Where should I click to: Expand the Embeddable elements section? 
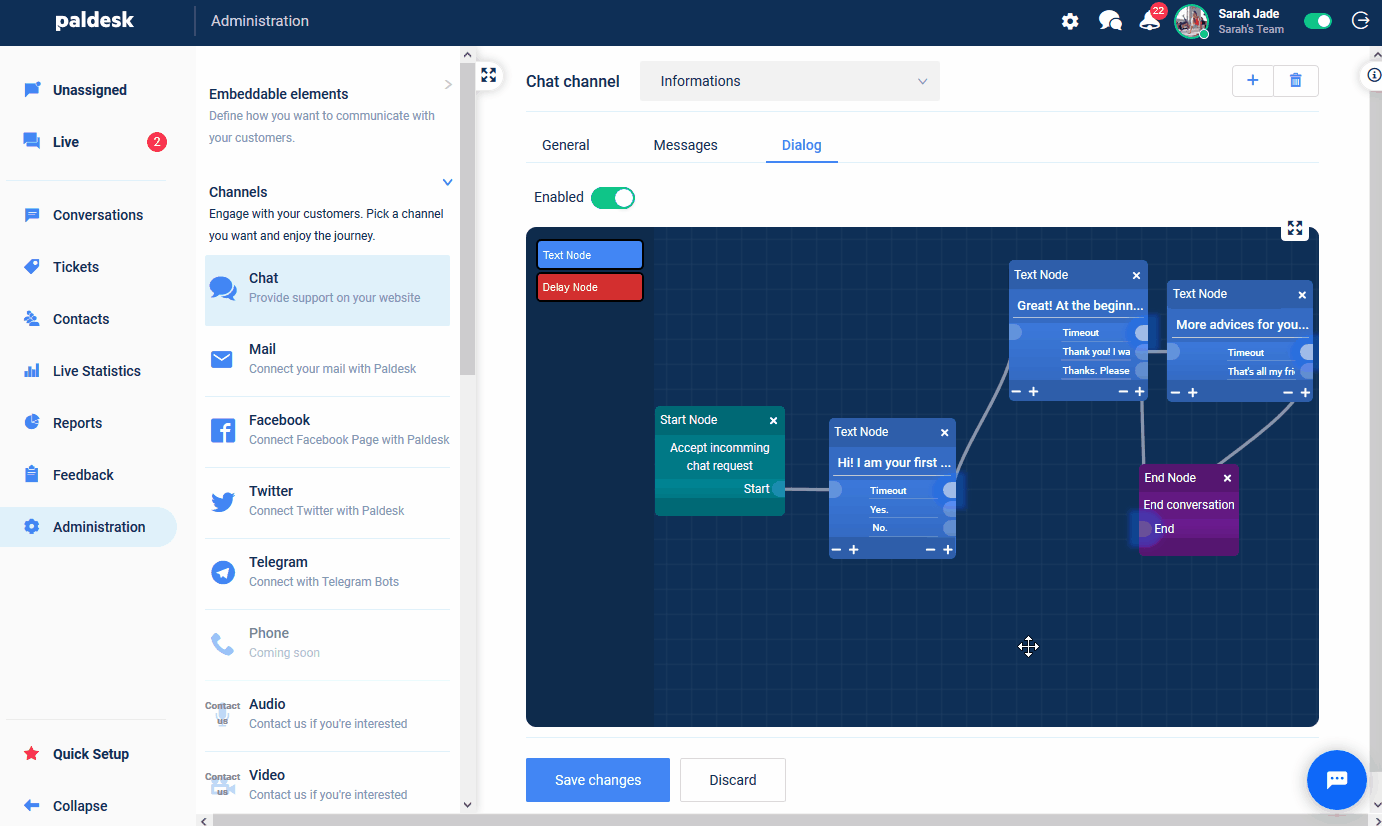pos(448,84)
